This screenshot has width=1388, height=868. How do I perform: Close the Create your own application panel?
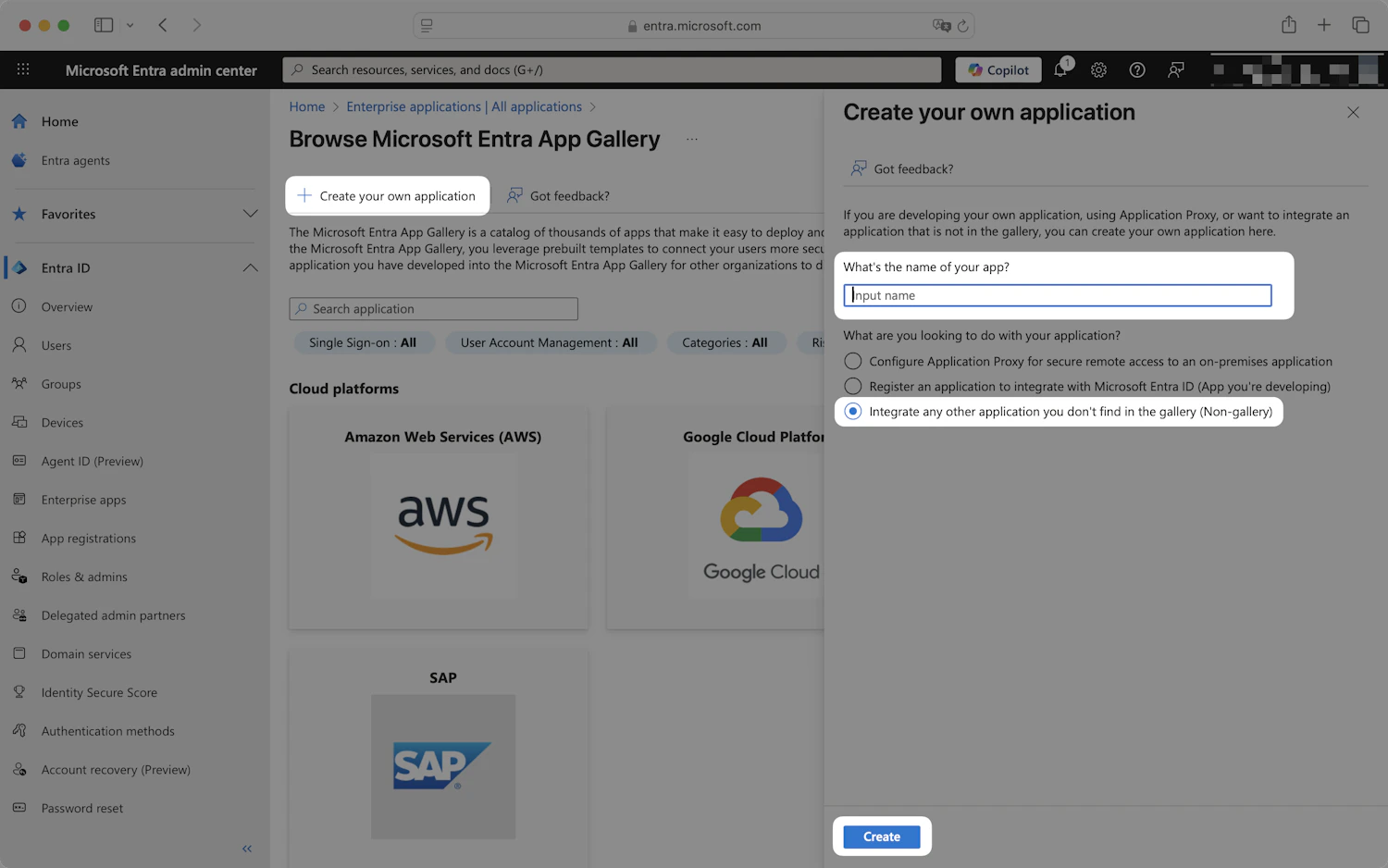pyautogui.click(x=1353, y=112)
